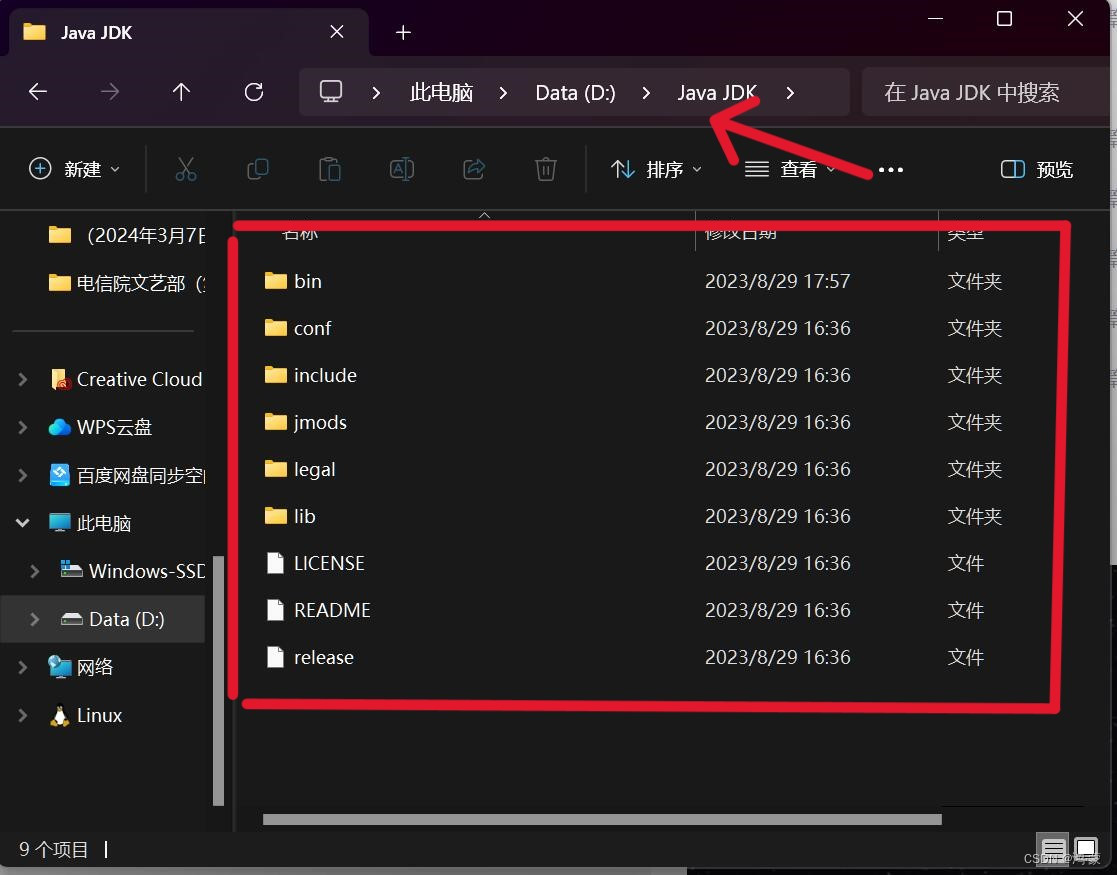The width and height of the screenshot is (1117, 875).
Task: Open the 排序 (Sort) dropdown
Action: point(656,170)
